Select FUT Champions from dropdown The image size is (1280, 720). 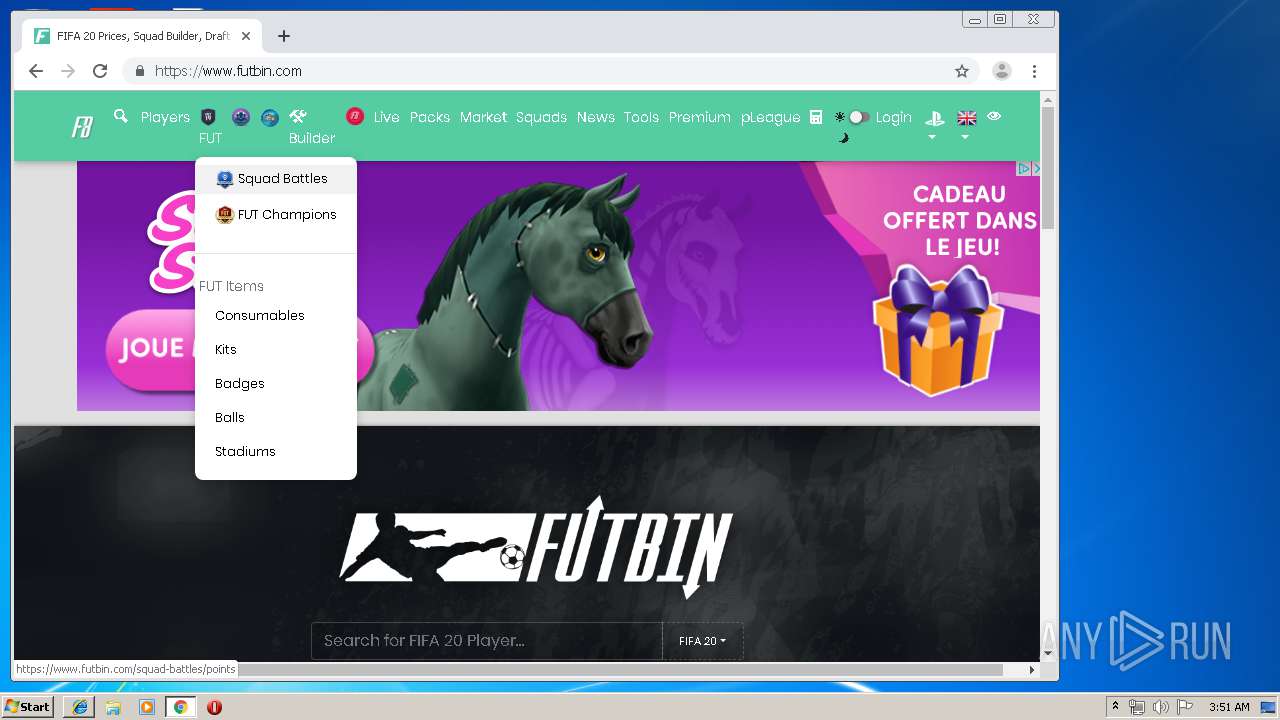(x=276, y=214)
